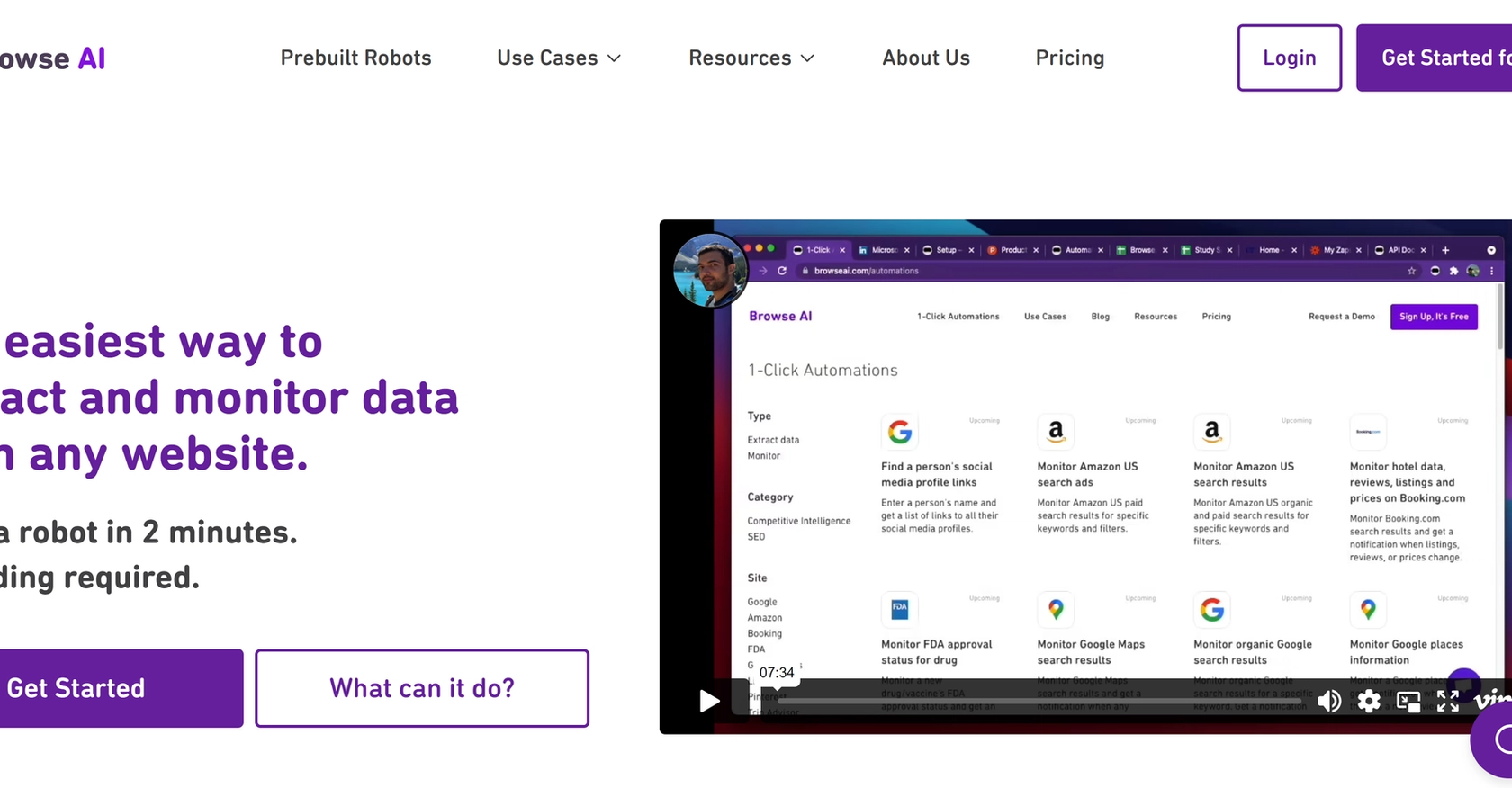
Task: Click the presenter avatar in video
Action: click(x=710, y=270)
